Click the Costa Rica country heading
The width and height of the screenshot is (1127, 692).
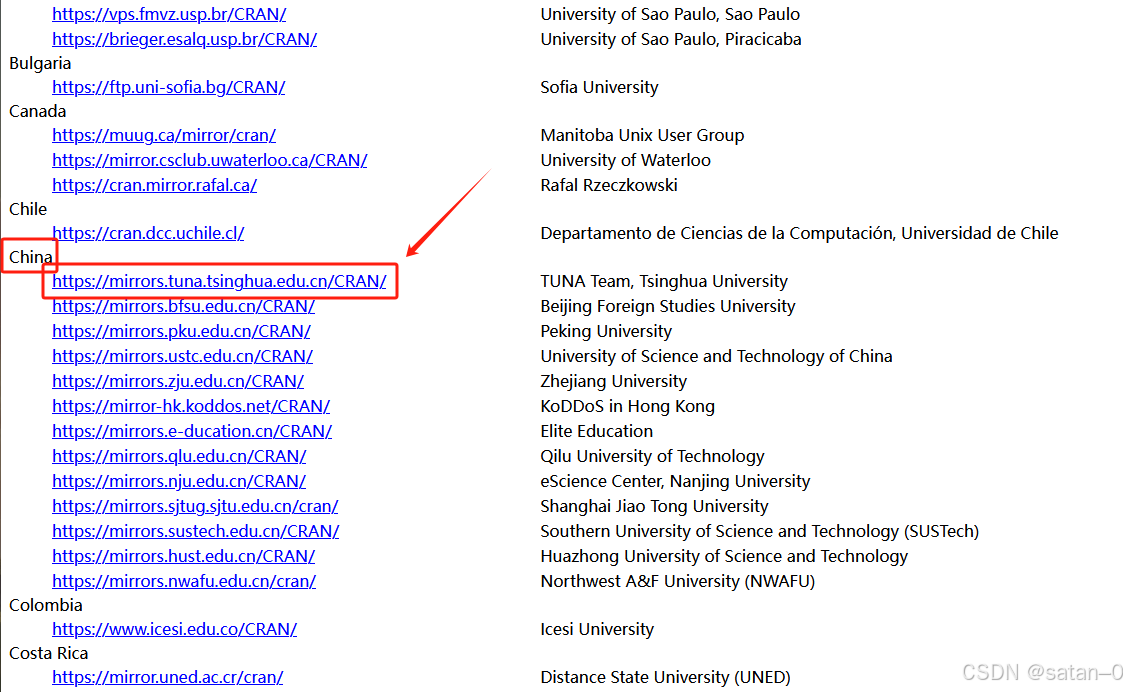[49, 654]
